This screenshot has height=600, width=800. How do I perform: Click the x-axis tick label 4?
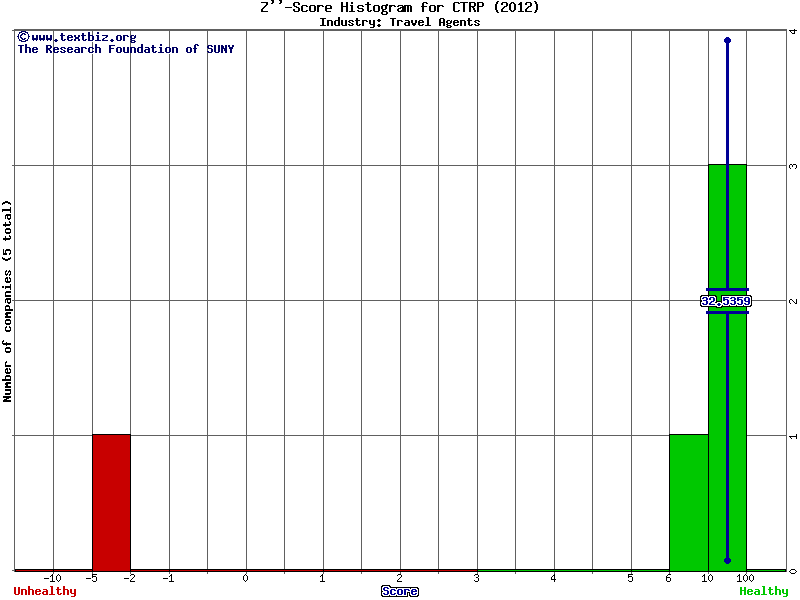click(x=554, y=578)
